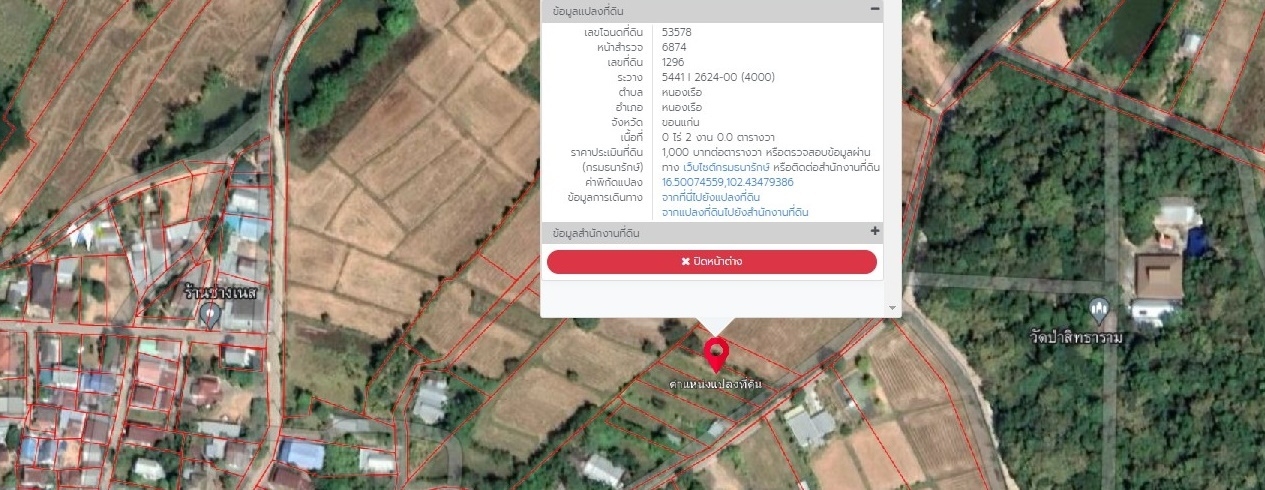This screenshot has height=490, width=1265.
Task: Click the วัดป่าสิทธาราม text label on map
Action: point(1077,337)
